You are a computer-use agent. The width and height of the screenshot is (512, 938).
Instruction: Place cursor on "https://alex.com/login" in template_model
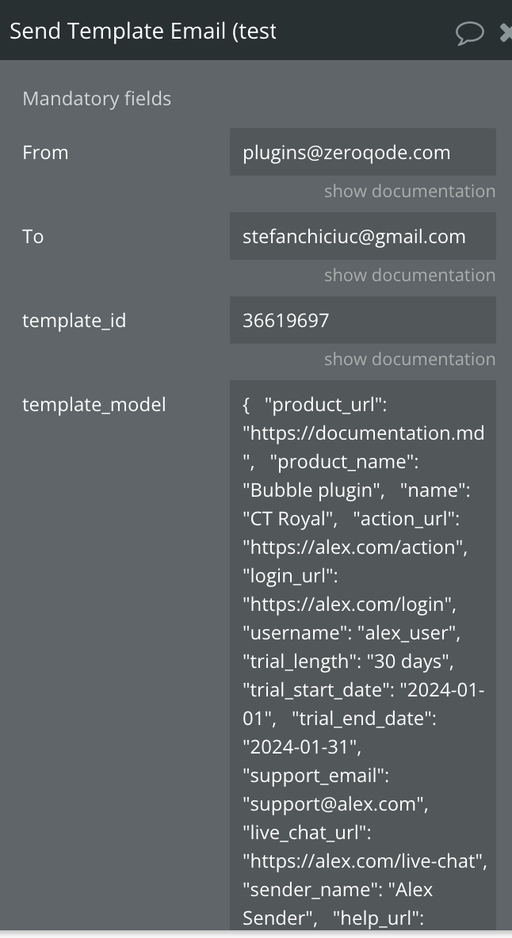pyautogui.click(x=349, y=604)
